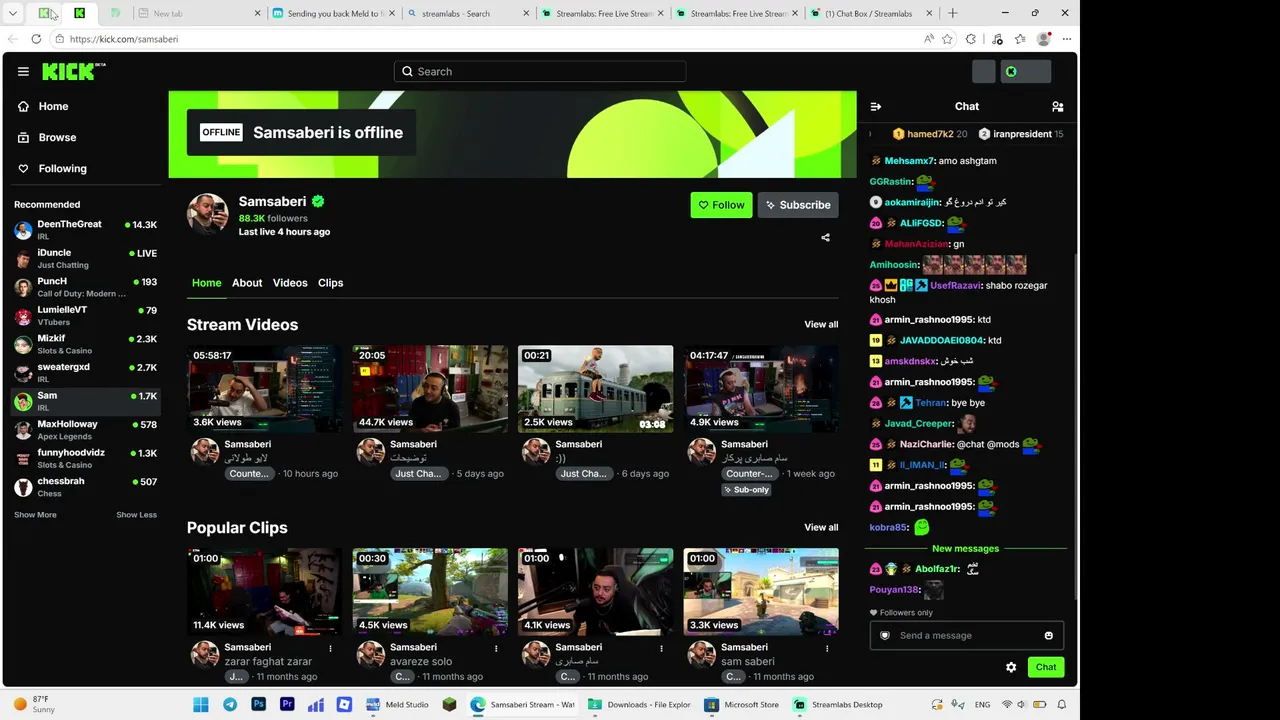Open Streamlabs Desktop from the taskbar
Viewport: 1280px width, 720px height.
click(x=839, y=705)
